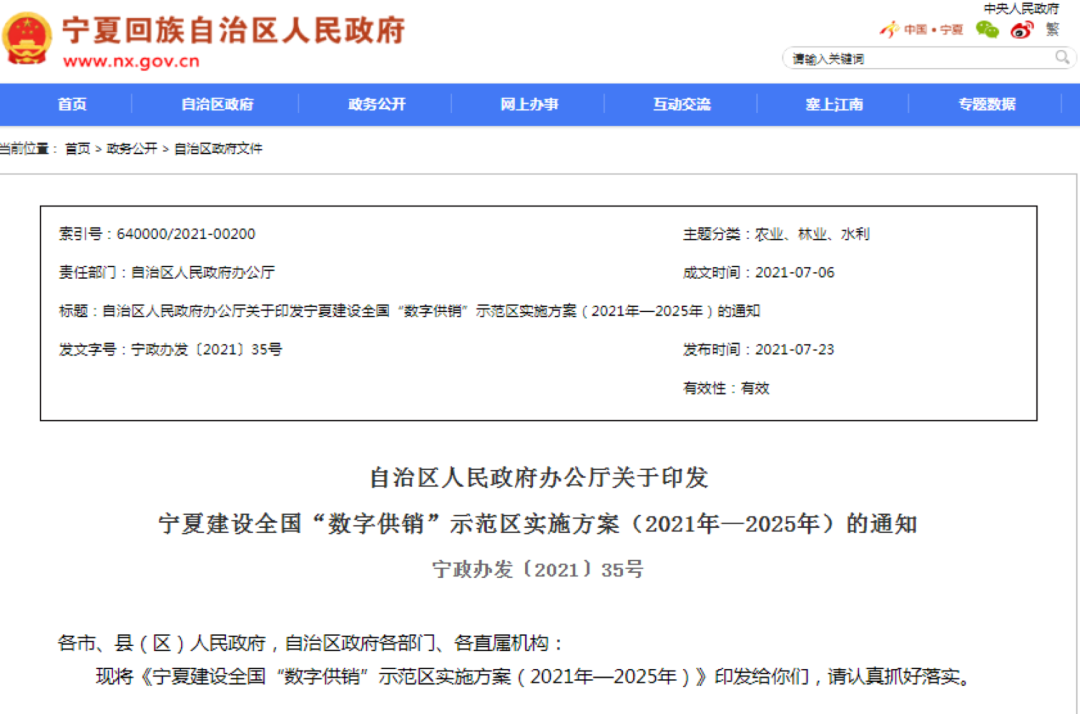Image resolution: width=1080 pixels, height=714 pixels.
Task: Open 网上办事 in the navigation bar
Action: 529,104
